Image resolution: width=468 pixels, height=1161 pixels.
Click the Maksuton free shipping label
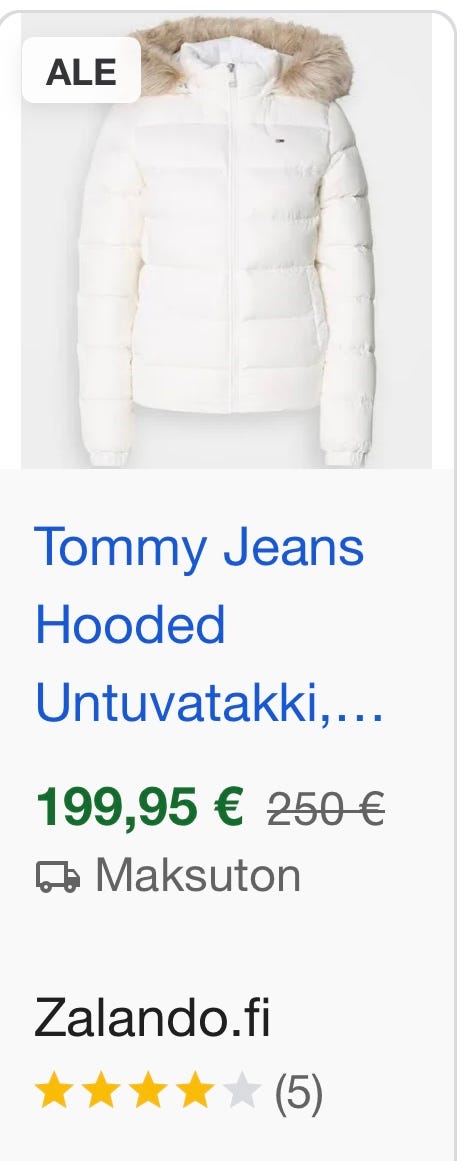pos(198,876)
